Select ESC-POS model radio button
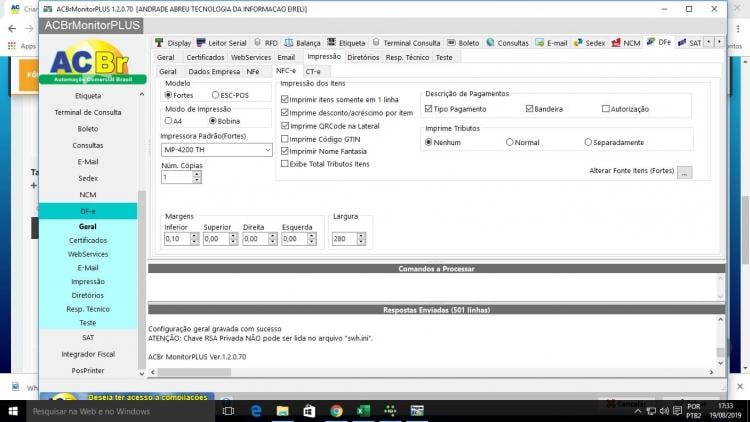750x422 pixels. tap(215, 95)
